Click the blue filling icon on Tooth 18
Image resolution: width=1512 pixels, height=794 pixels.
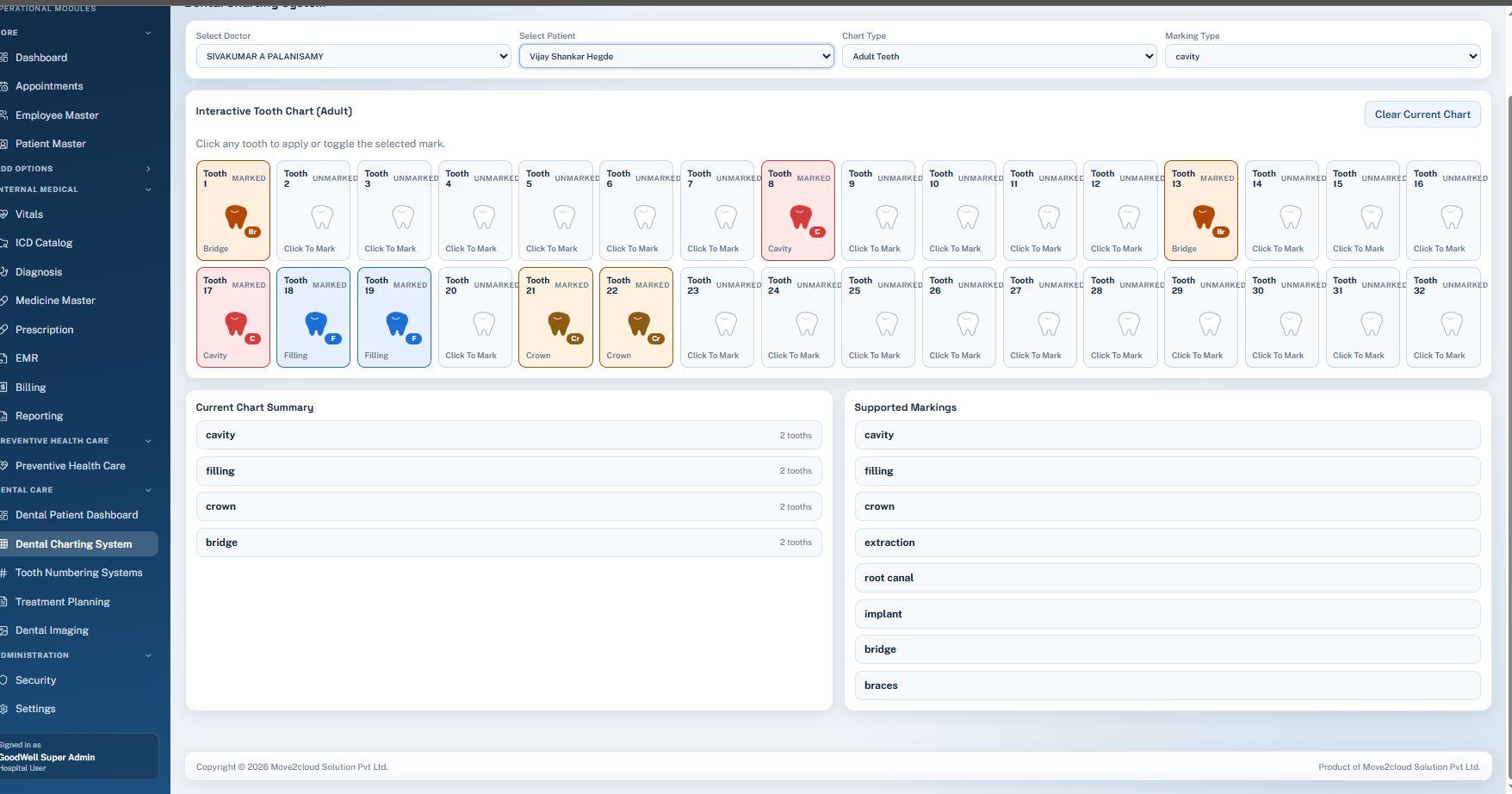tap(316, 324)
